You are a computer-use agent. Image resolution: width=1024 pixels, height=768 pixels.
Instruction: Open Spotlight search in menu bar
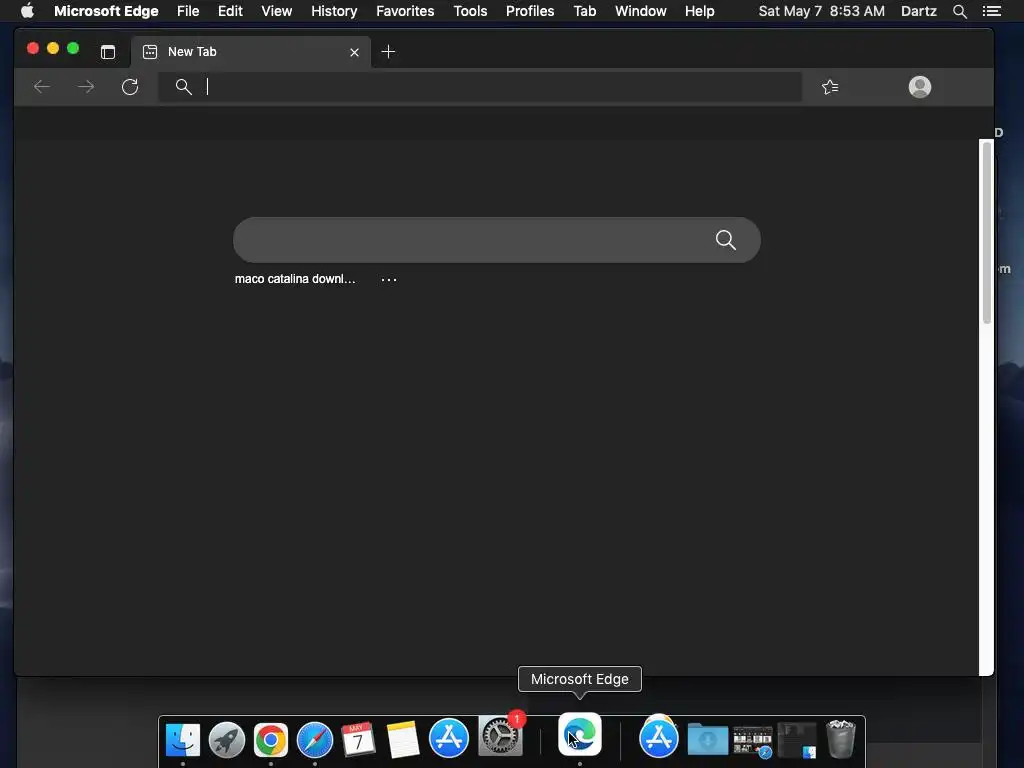coord(959,11)
